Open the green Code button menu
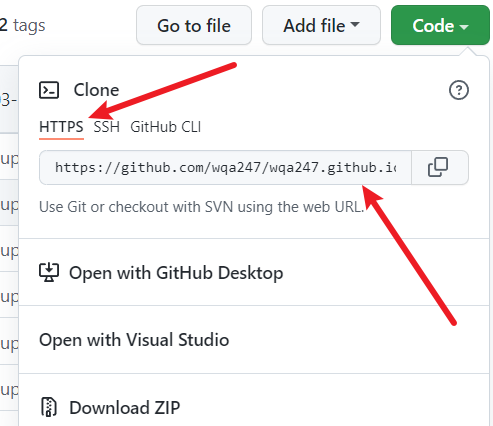 [x=440, y=25]
